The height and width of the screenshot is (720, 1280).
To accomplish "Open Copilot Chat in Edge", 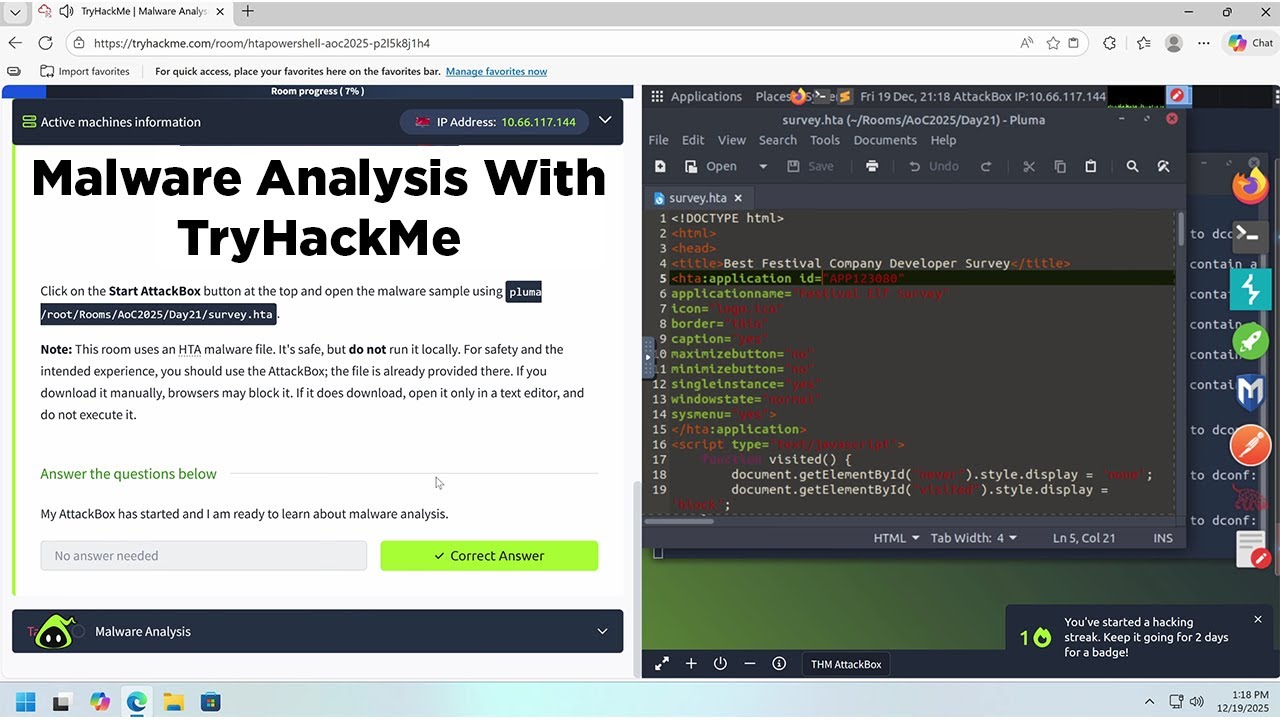I will [1250, 43].
